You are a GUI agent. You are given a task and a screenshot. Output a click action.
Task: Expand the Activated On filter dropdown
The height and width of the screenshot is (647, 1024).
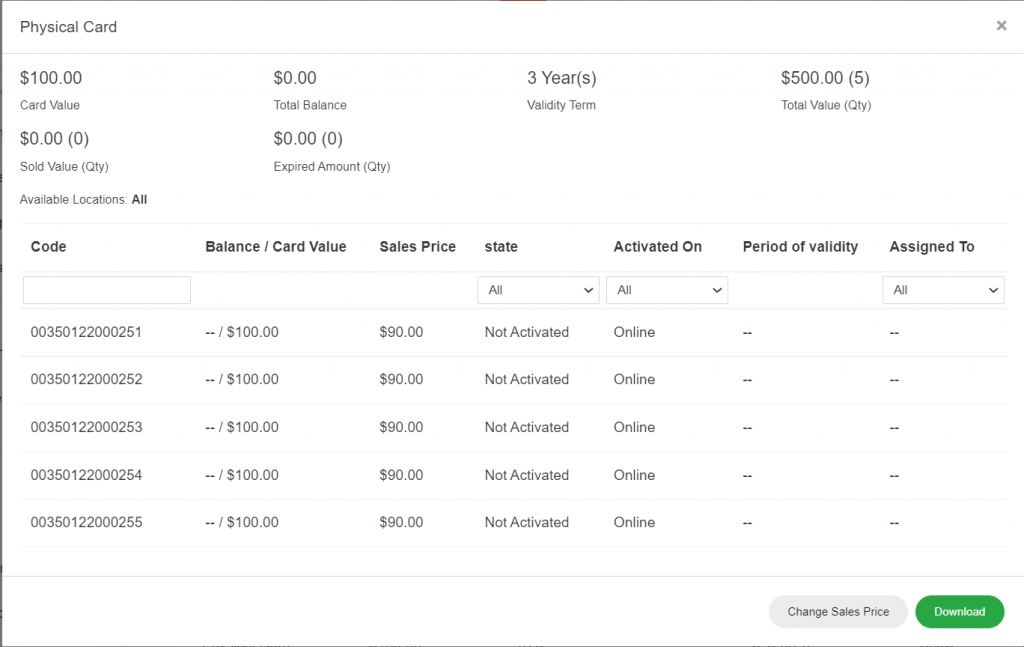(667, 290)
